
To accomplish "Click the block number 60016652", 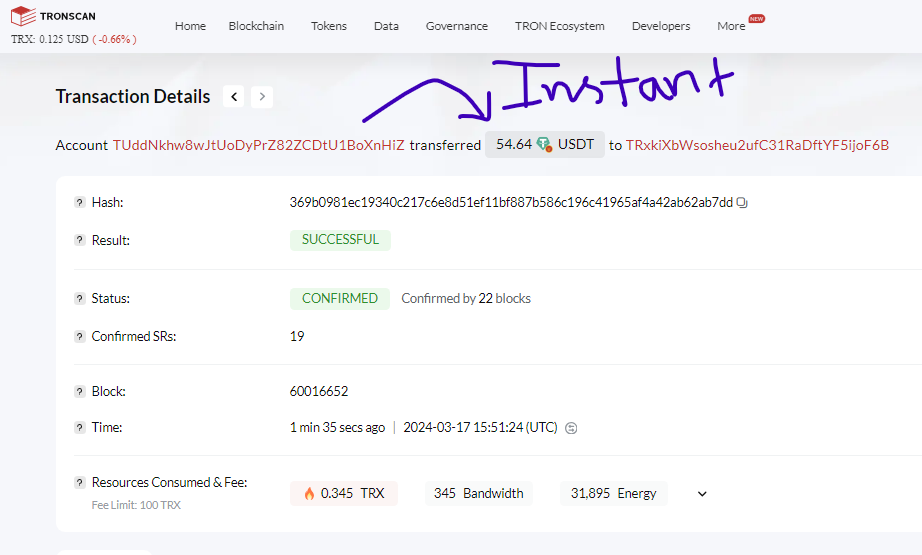I will click(x=319, y=392).
